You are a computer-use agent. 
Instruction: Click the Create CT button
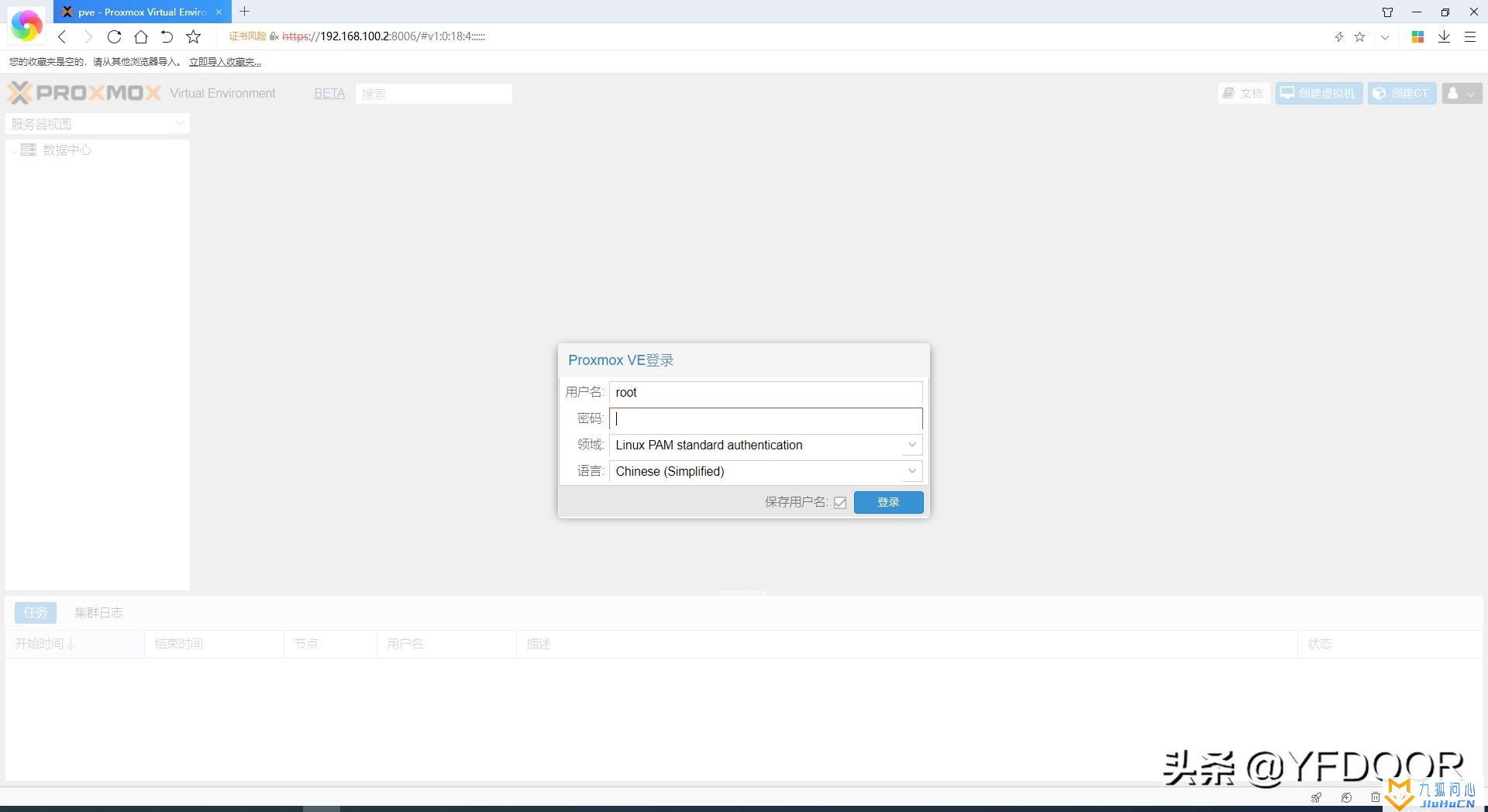click(1401, 93)
